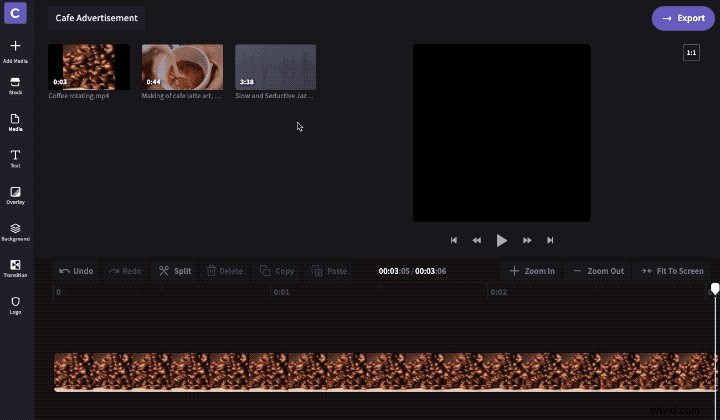Click the Delete toolbar button
This screenshot has height=420, width=720.
[225, 271]
